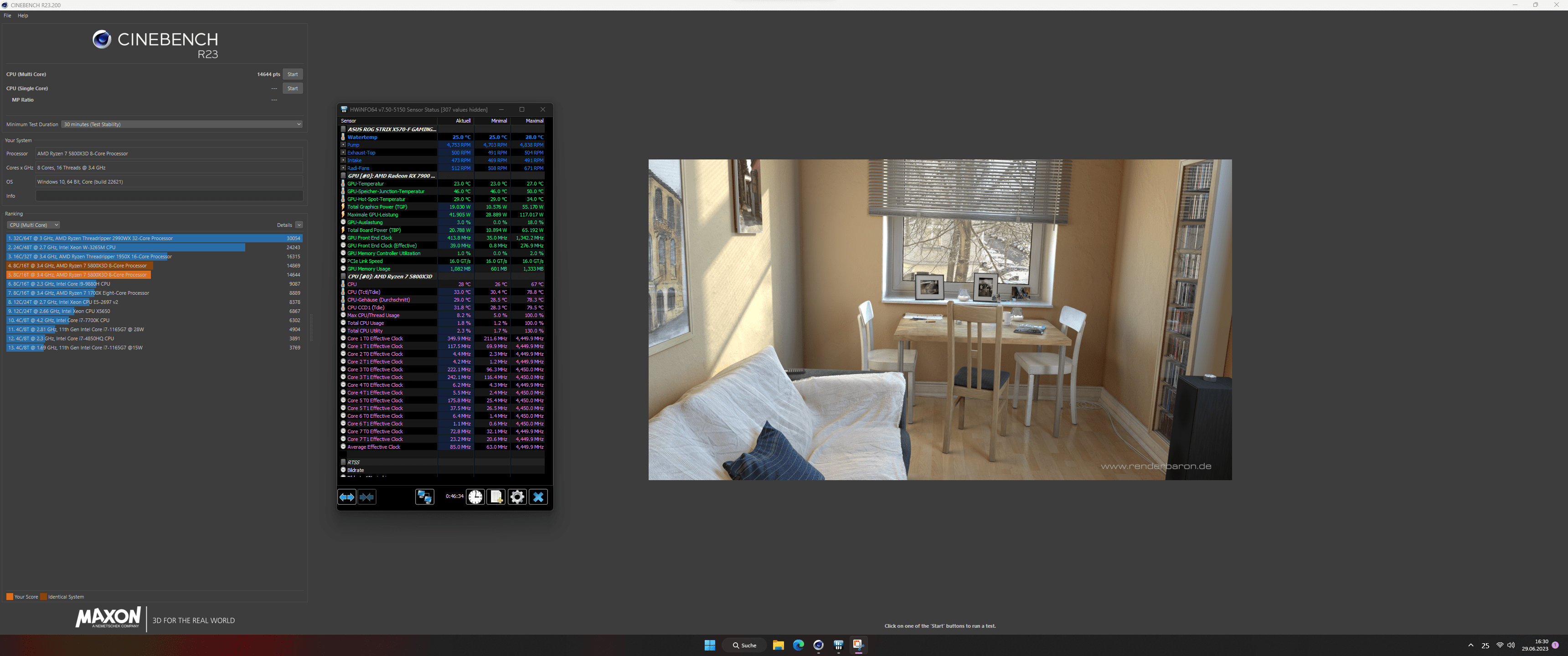
Task: Switch to Cinebench via its taskbar icon
Action: (819, 645)
